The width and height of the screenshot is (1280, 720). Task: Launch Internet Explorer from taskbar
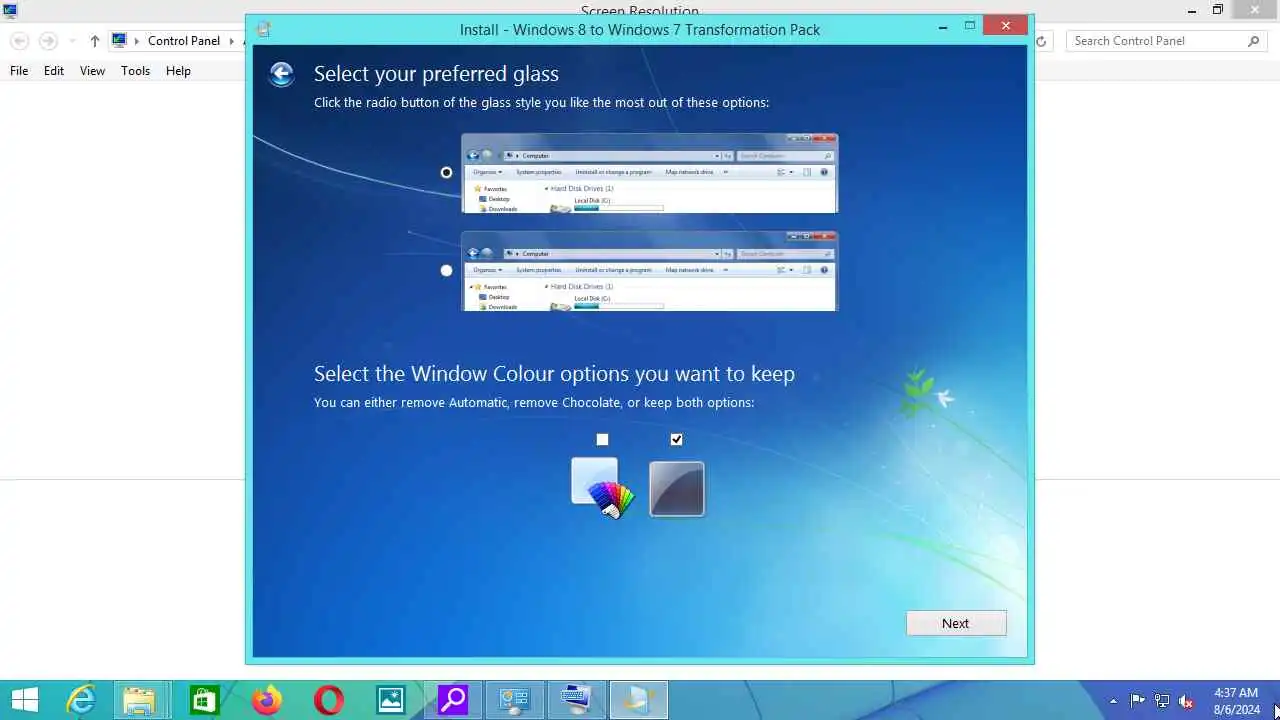tap(81, 700)
